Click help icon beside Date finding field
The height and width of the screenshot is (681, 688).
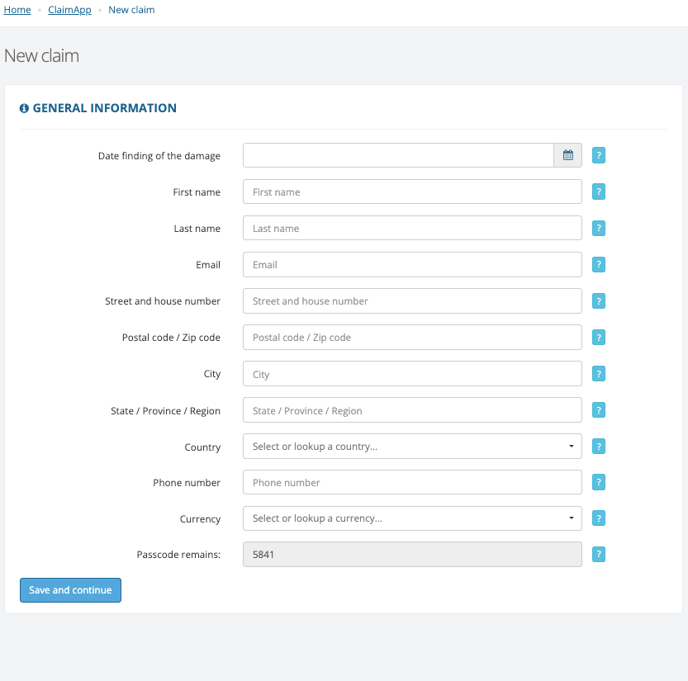click(x=598, y=155)
